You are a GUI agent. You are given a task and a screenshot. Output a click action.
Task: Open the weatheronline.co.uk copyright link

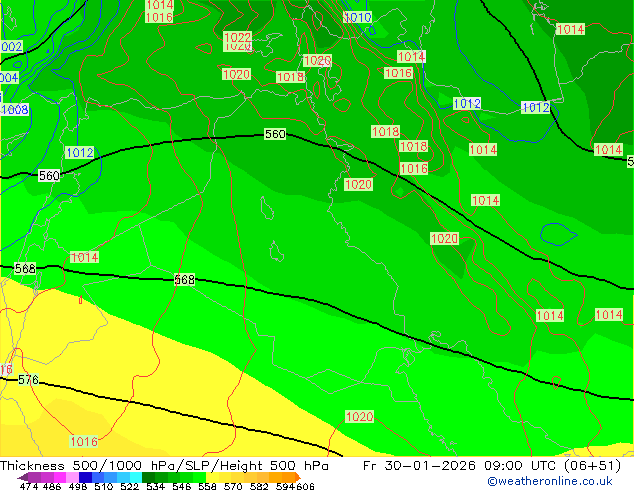pyautogui.click(x=550, y=481)
